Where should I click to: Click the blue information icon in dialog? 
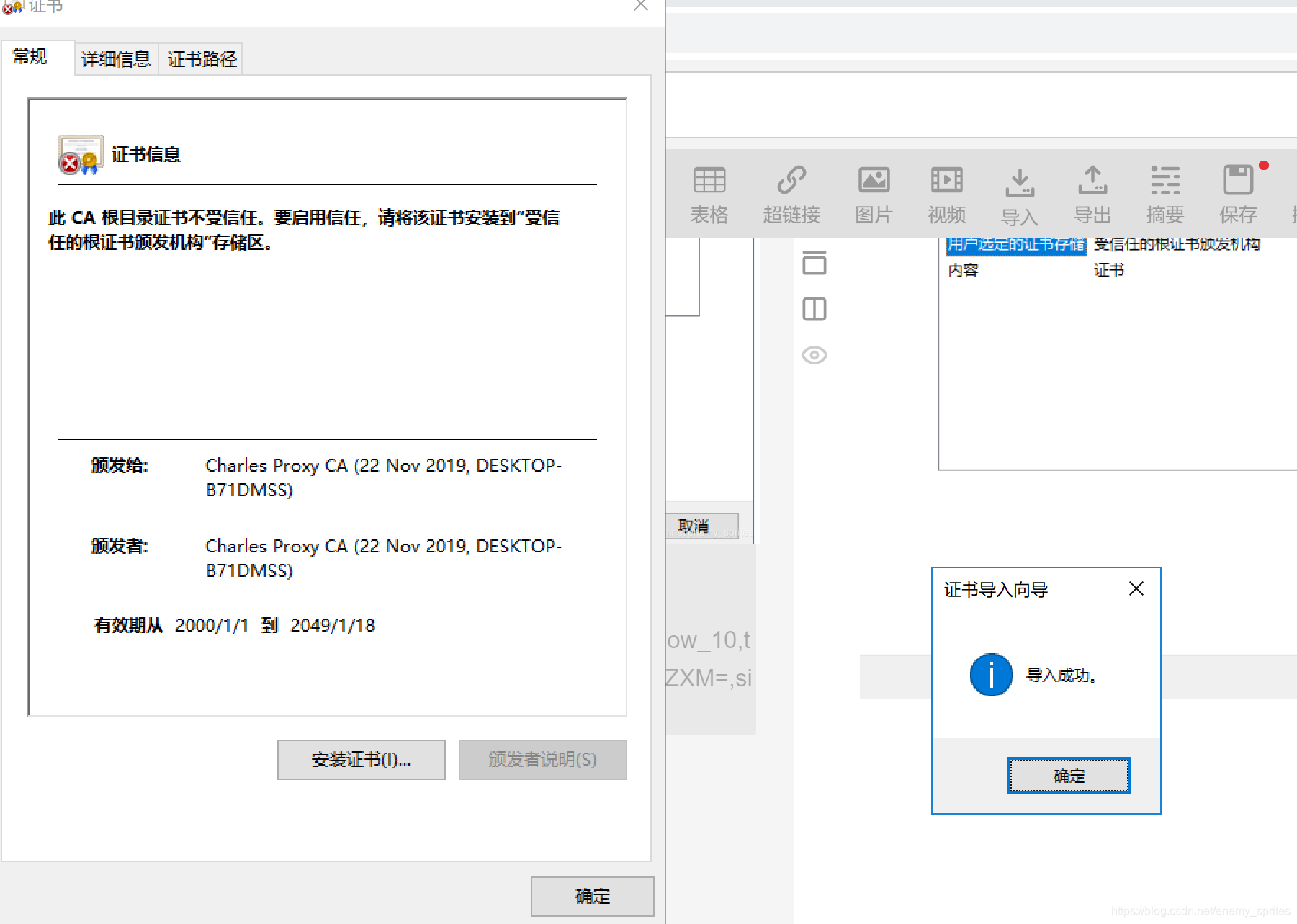point(991,675)
